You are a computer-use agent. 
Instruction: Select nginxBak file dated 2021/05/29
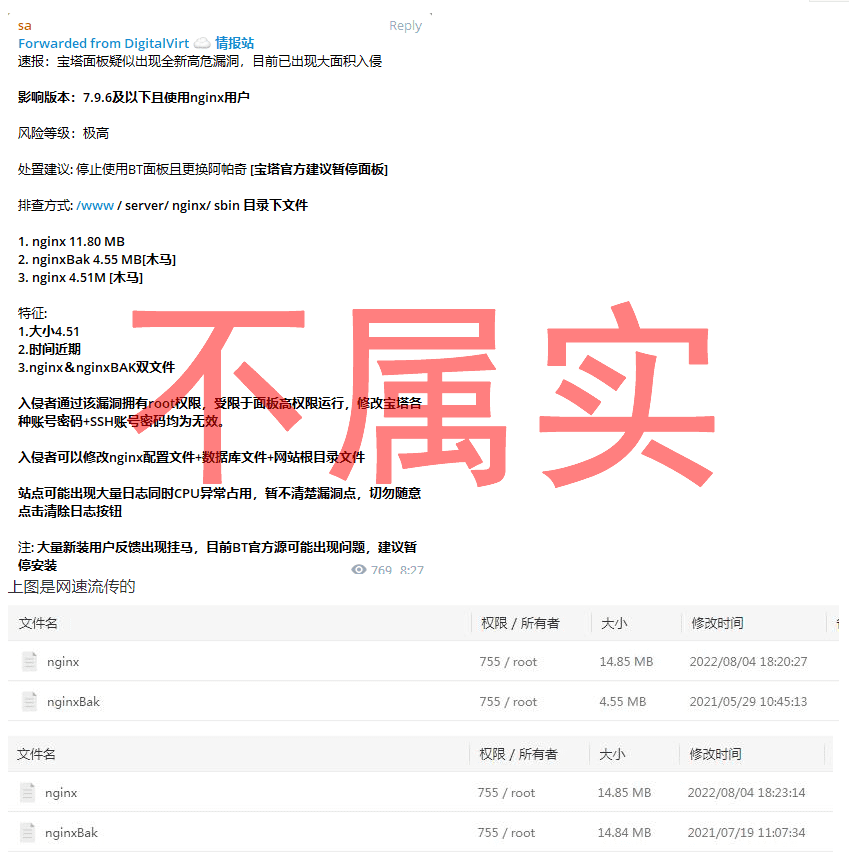pyautogui.click(x=73, y=702)
